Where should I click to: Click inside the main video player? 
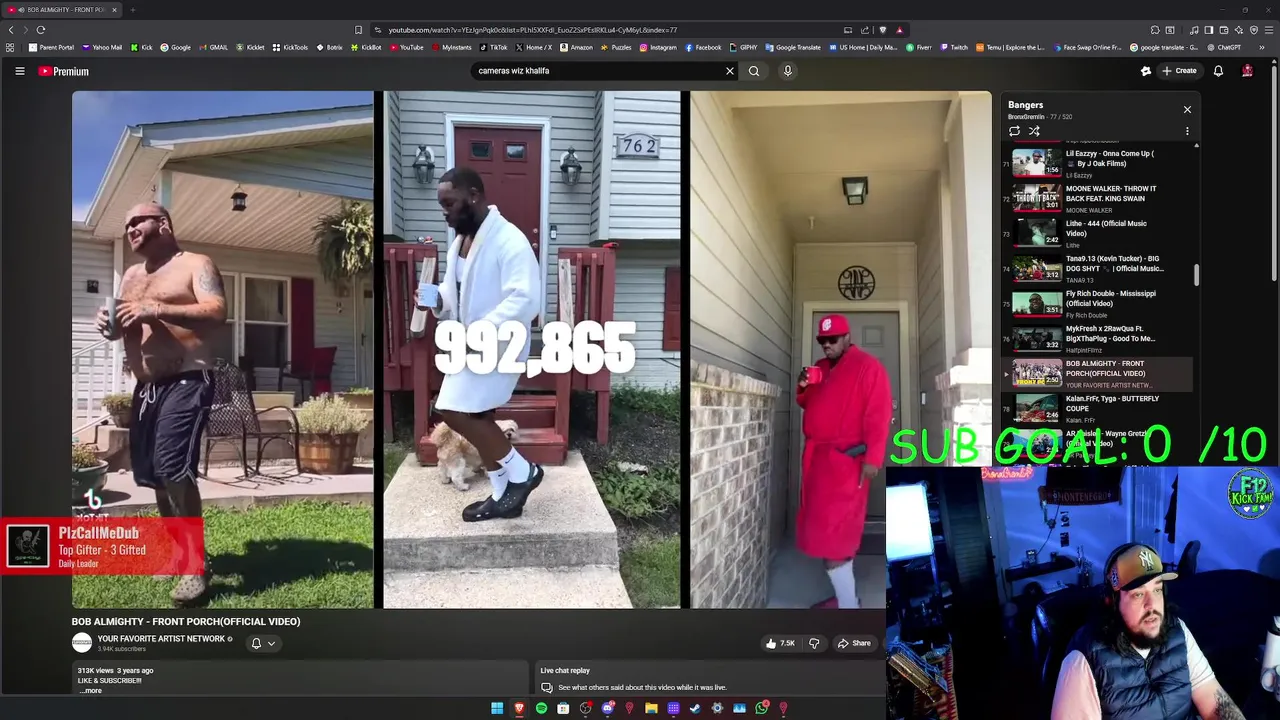[531, 349]
